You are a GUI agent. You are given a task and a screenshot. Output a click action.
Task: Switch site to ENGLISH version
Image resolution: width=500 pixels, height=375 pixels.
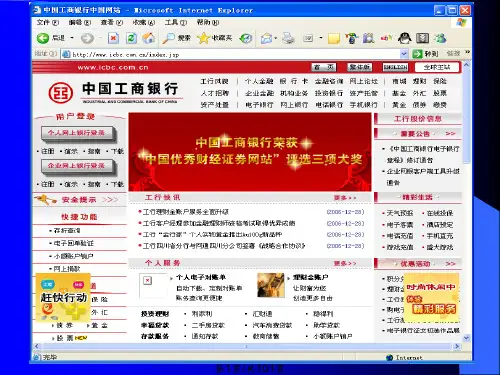[x=395, y=67]
